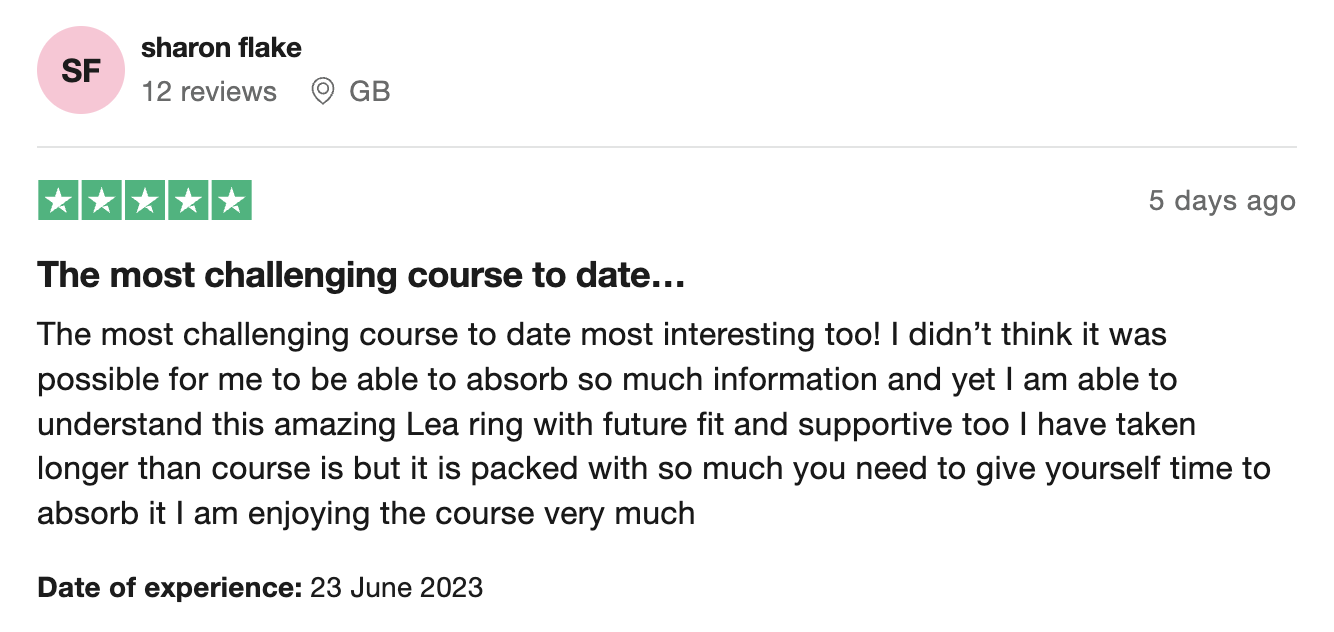Open sharon flake's reviewer profile name
1334x632 pixels.
pyautogui.click(x=221, y=47)
